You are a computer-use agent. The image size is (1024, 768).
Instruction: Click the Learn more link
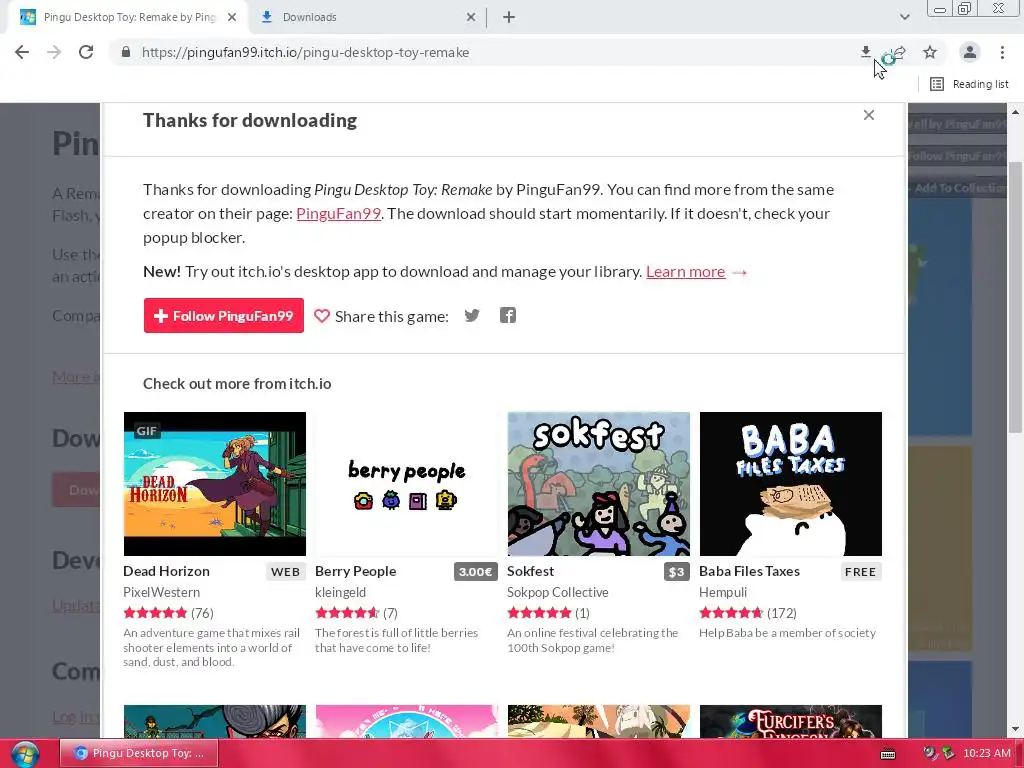(685, 272)
